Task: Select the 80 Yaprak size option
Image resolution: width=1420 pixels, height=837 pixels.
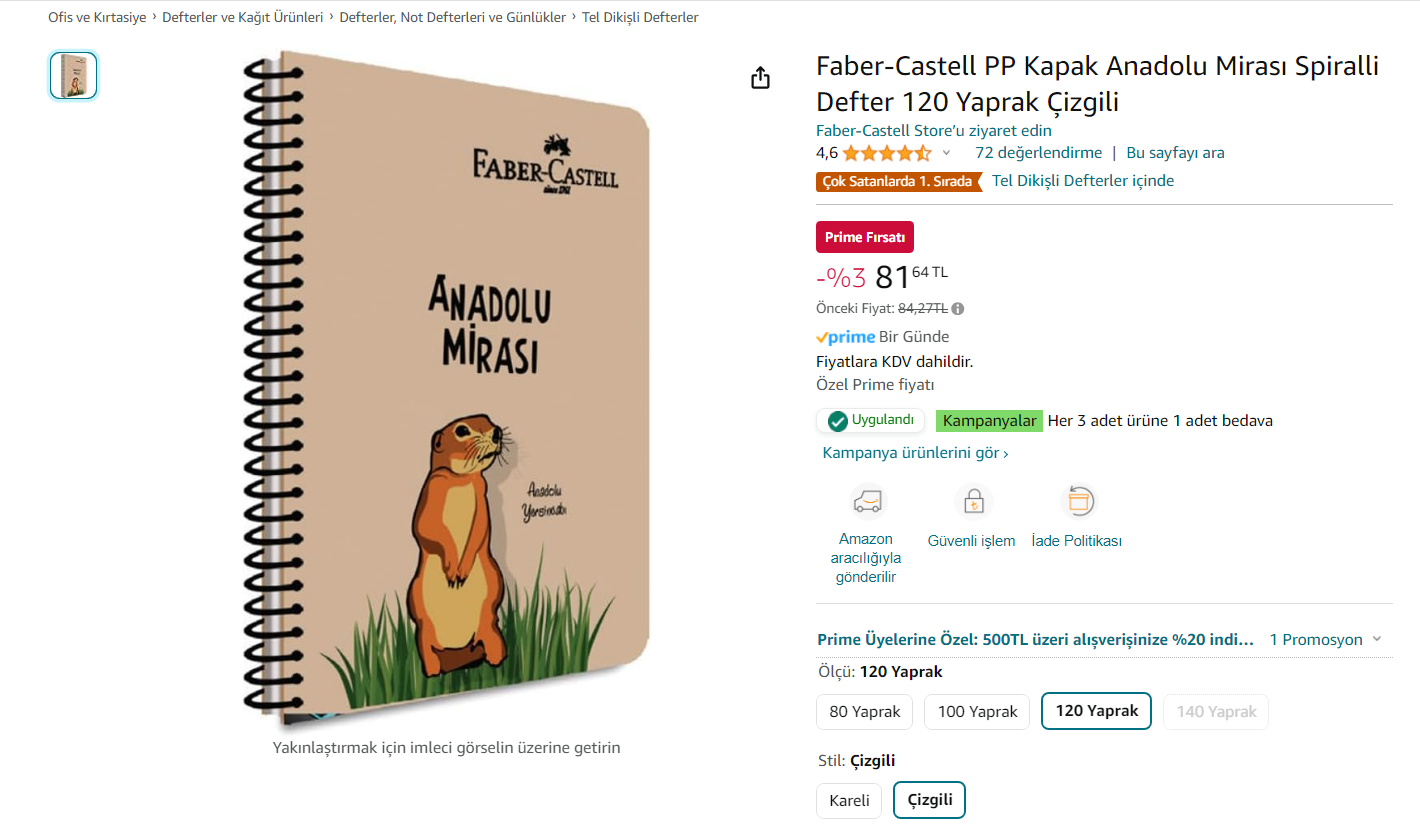Action: click(x=865, y=712)
